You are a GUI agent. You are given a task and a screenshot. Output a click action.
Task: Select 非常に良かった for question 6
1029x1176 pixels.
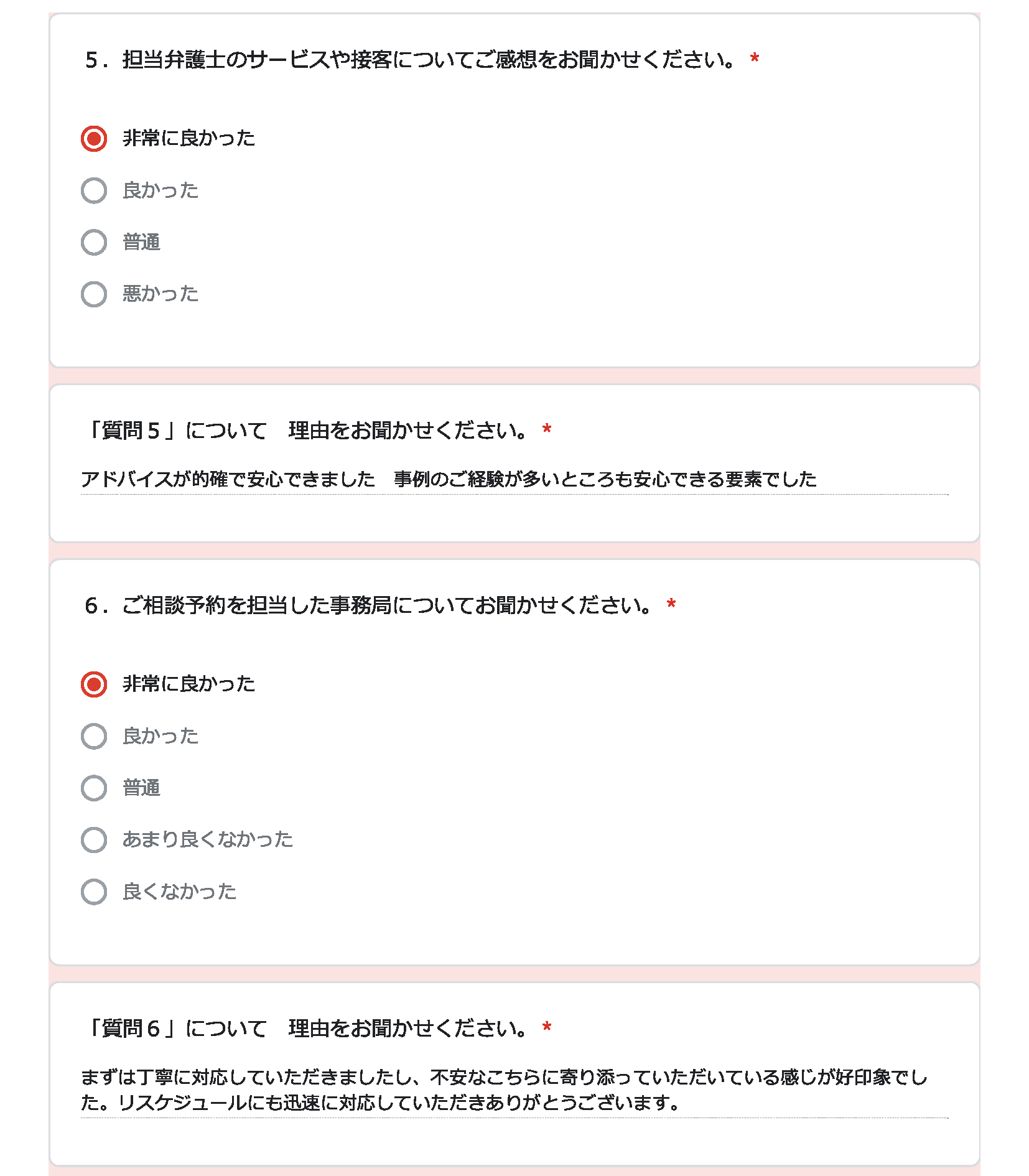pyautogui.click(x=94, y=684)
